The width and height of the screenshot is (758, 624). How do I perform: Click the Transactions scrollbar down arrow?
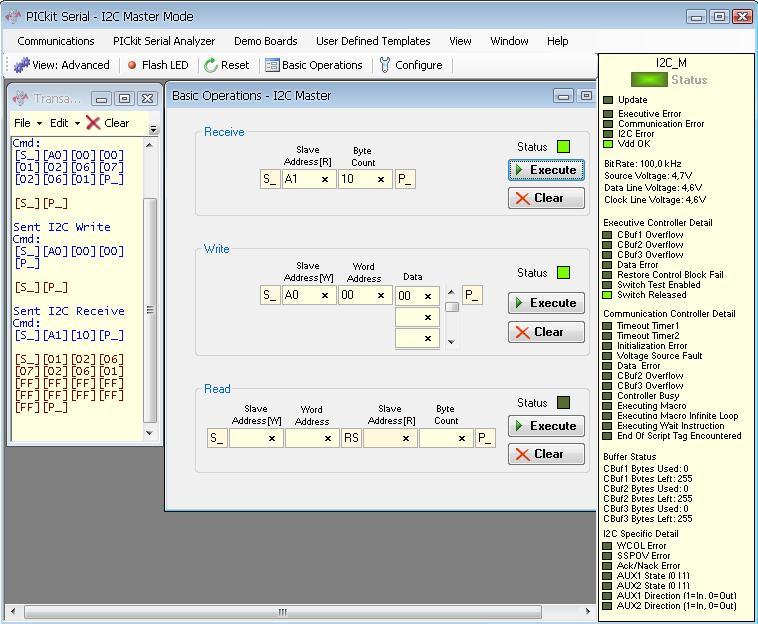tap(150, 433)
